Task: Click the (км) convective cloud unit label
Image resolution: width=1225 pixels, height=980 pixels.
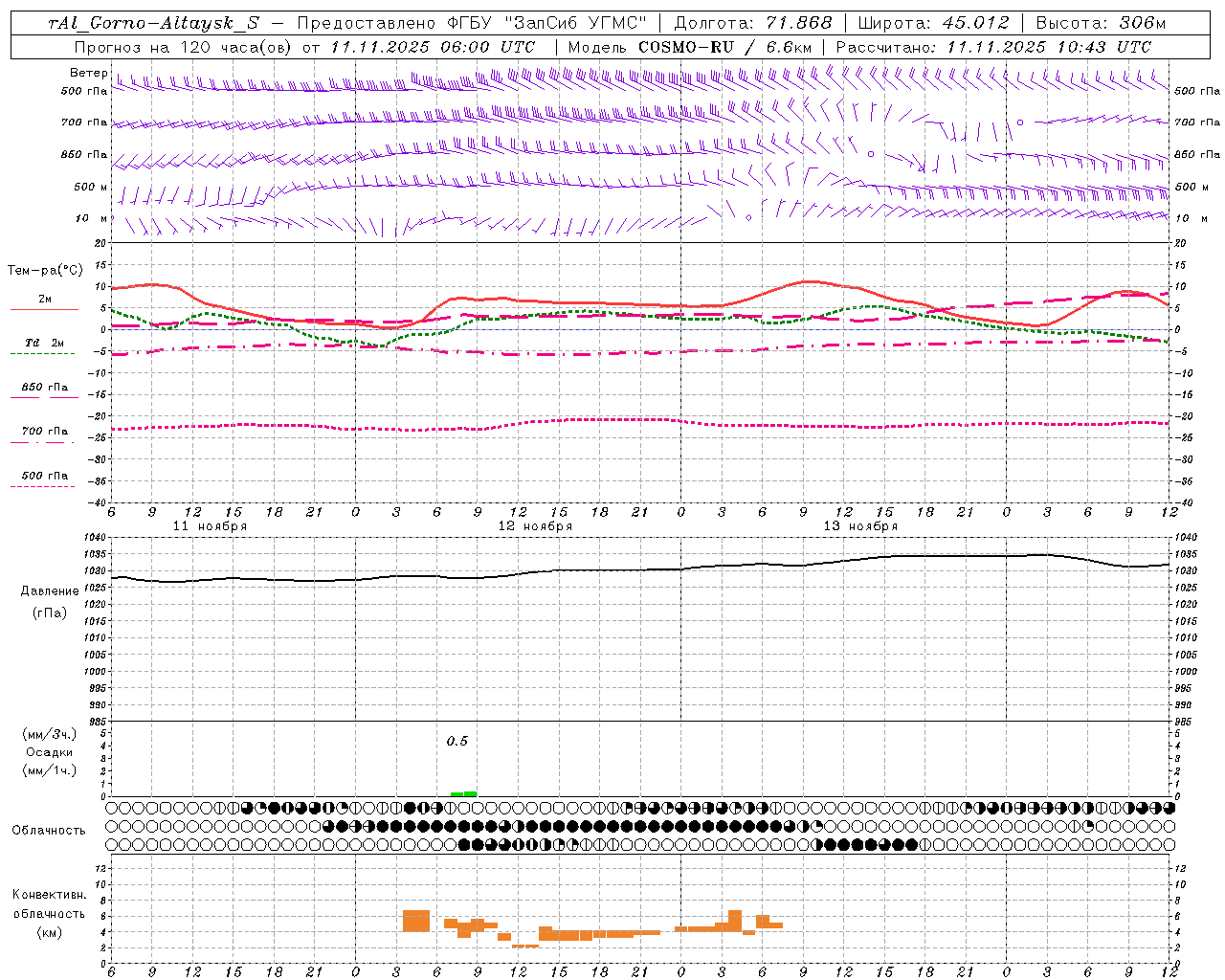Action: [x=49, y=932]
